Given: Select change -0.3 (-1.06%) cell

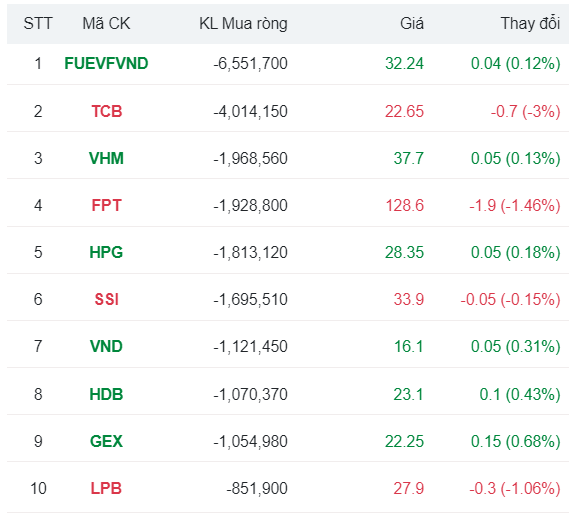Looking at the screenshot, I should pos(515,488).
